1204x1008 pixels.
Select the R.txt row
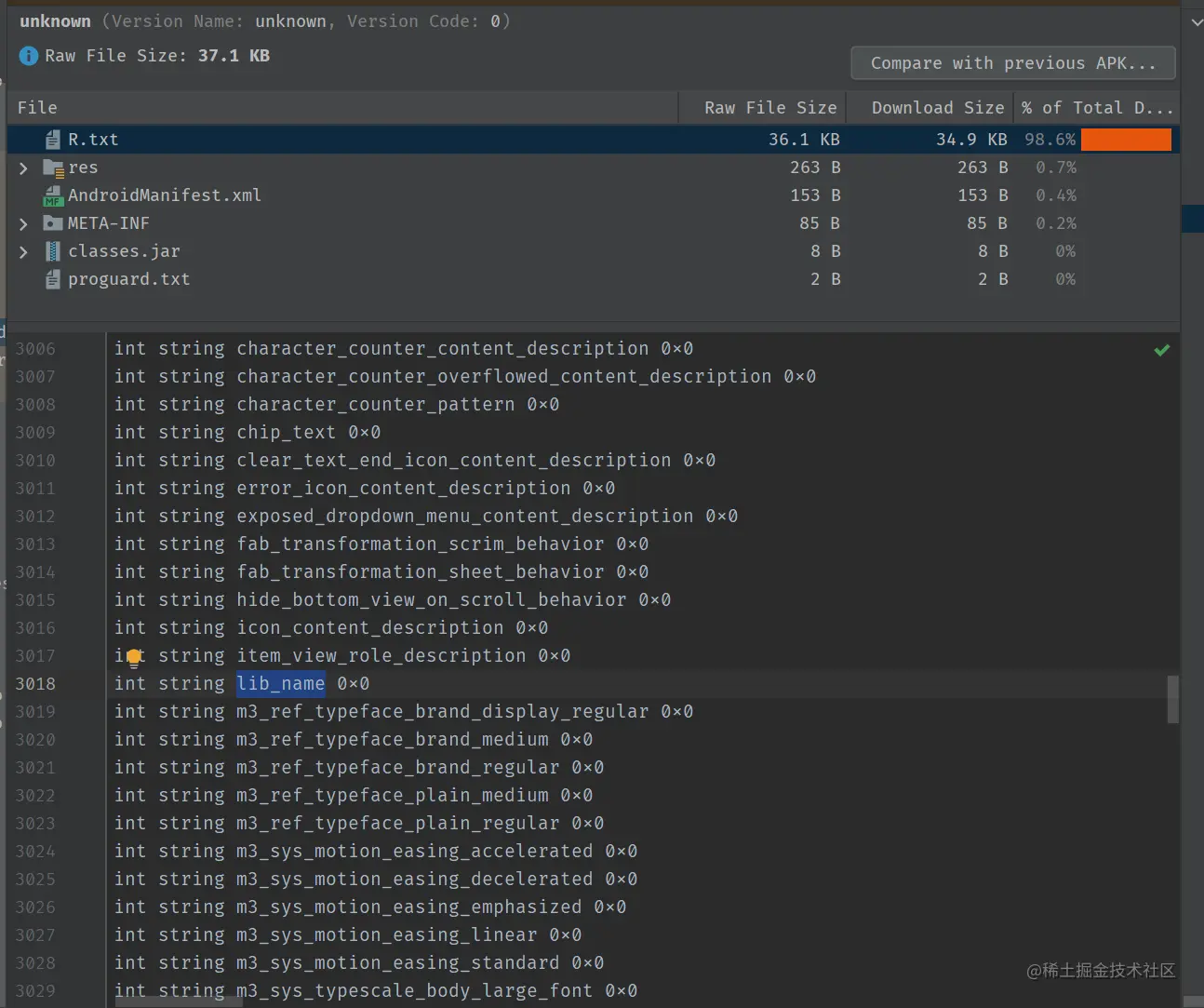coord(594,140)
